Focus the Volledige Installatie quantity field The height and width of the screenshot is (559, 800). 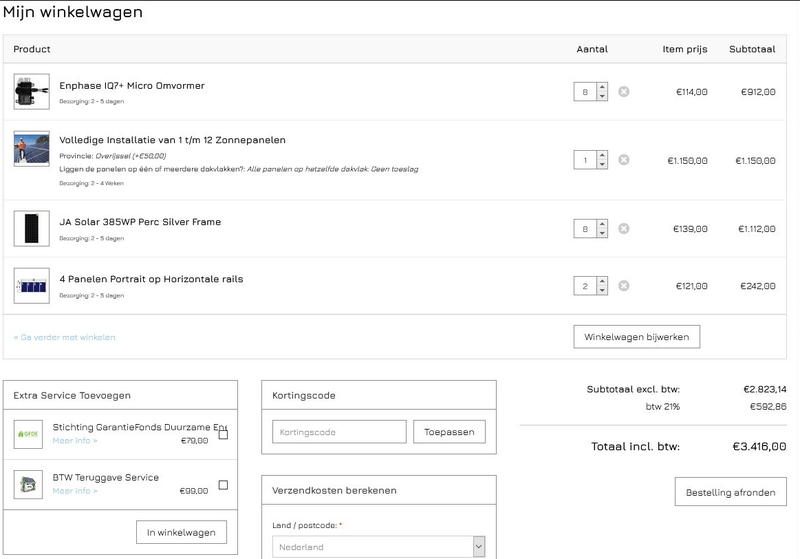tap(585, 160)
